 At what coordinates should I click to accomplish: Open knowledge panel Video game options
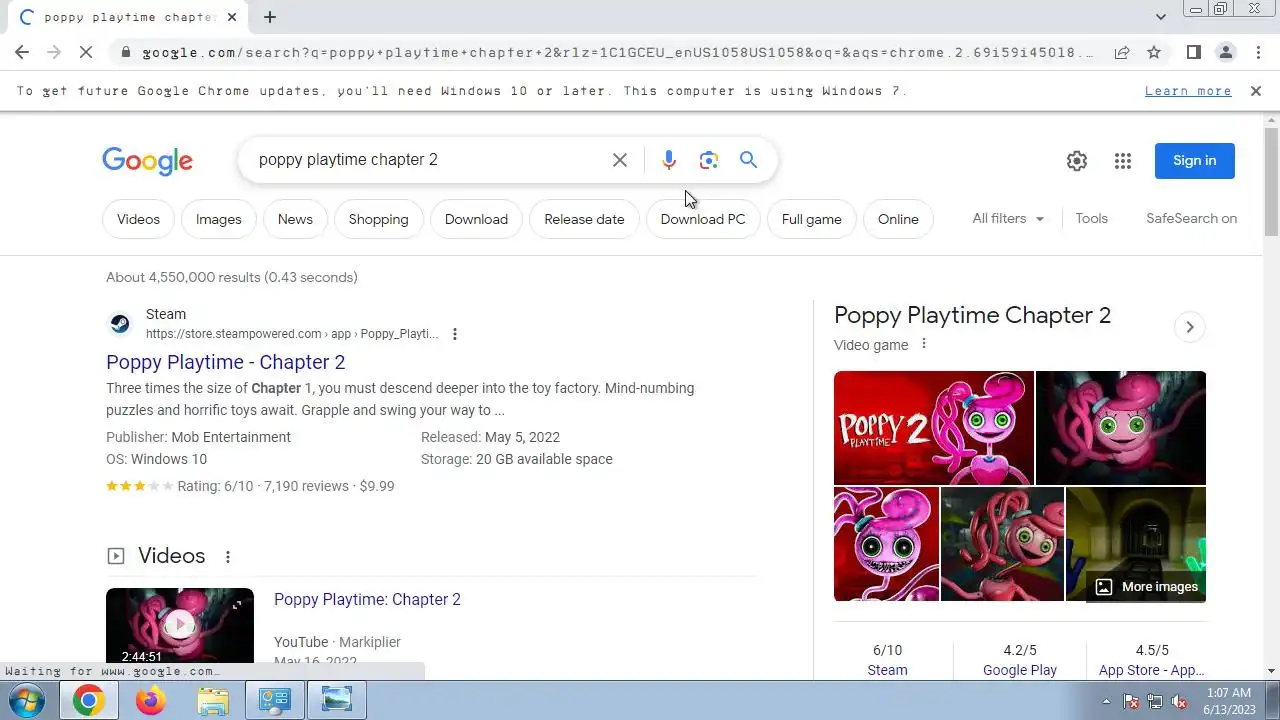(924, 344)
